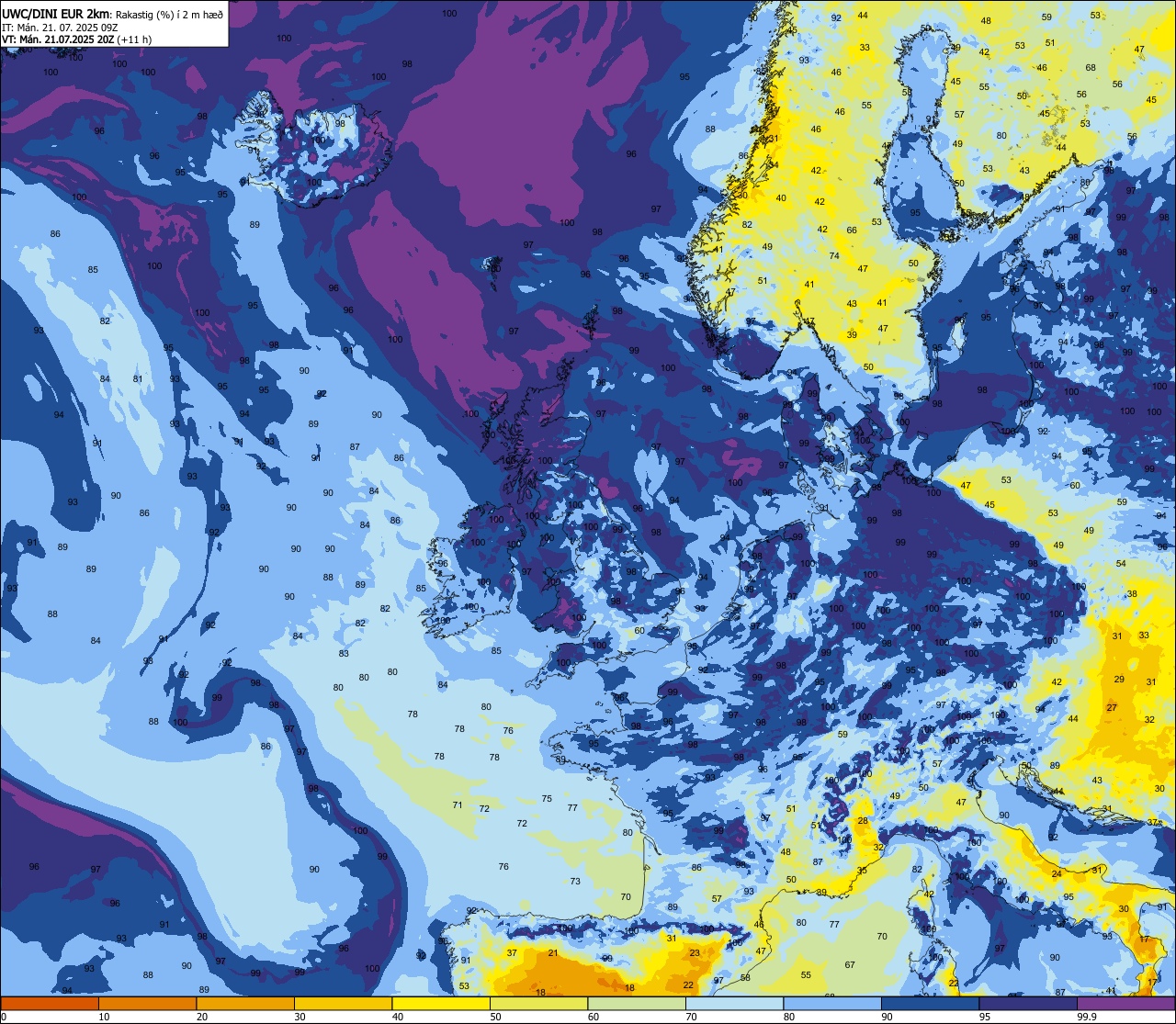This screenshot has width=1176, height=1024.
Task: Pick the 95–99.9 navy legend segment
Action: click(1028, 1003)
